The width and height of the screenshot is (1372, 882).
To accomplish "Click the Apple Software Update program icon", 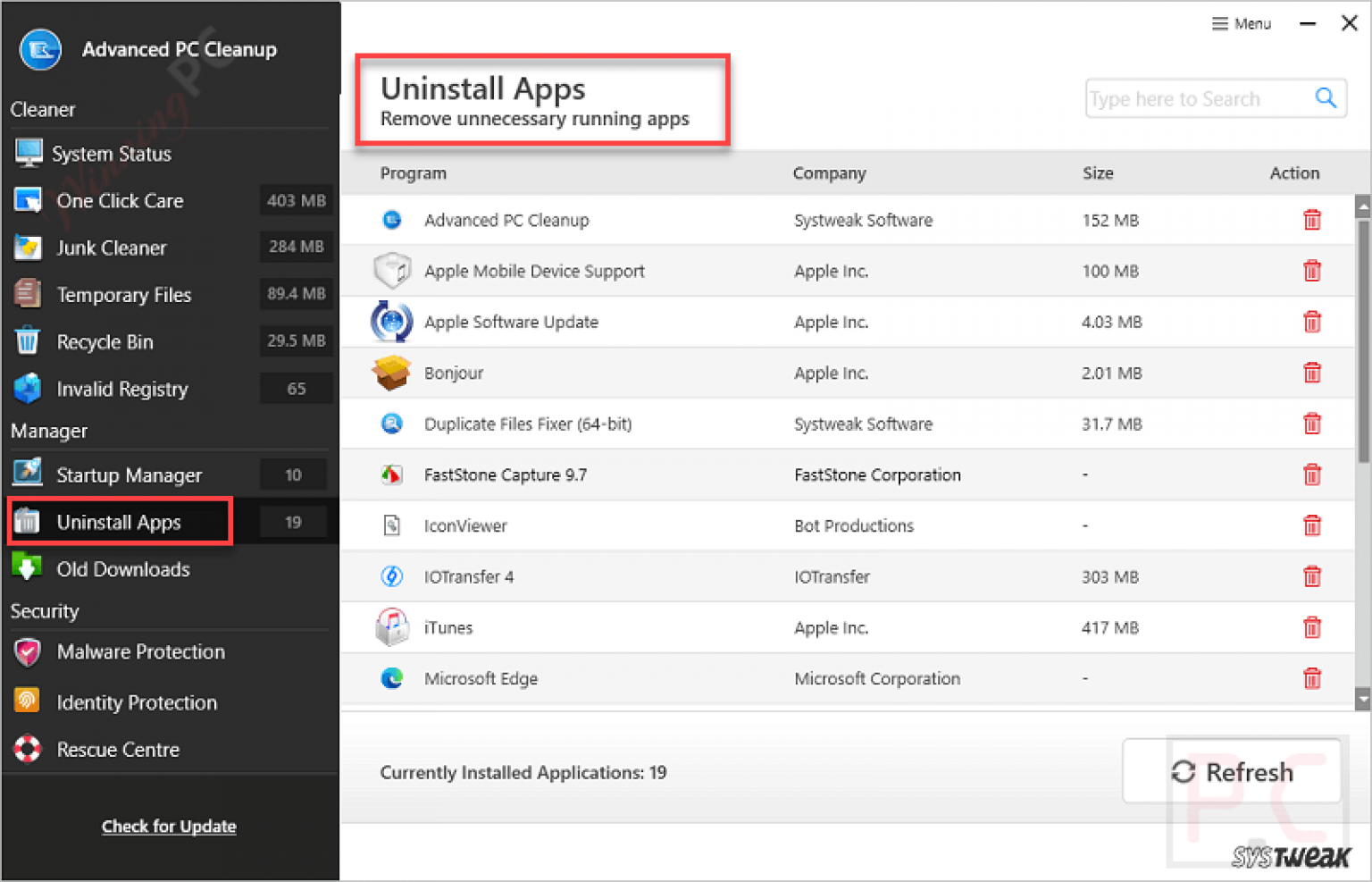I will (x=392, y=322).
